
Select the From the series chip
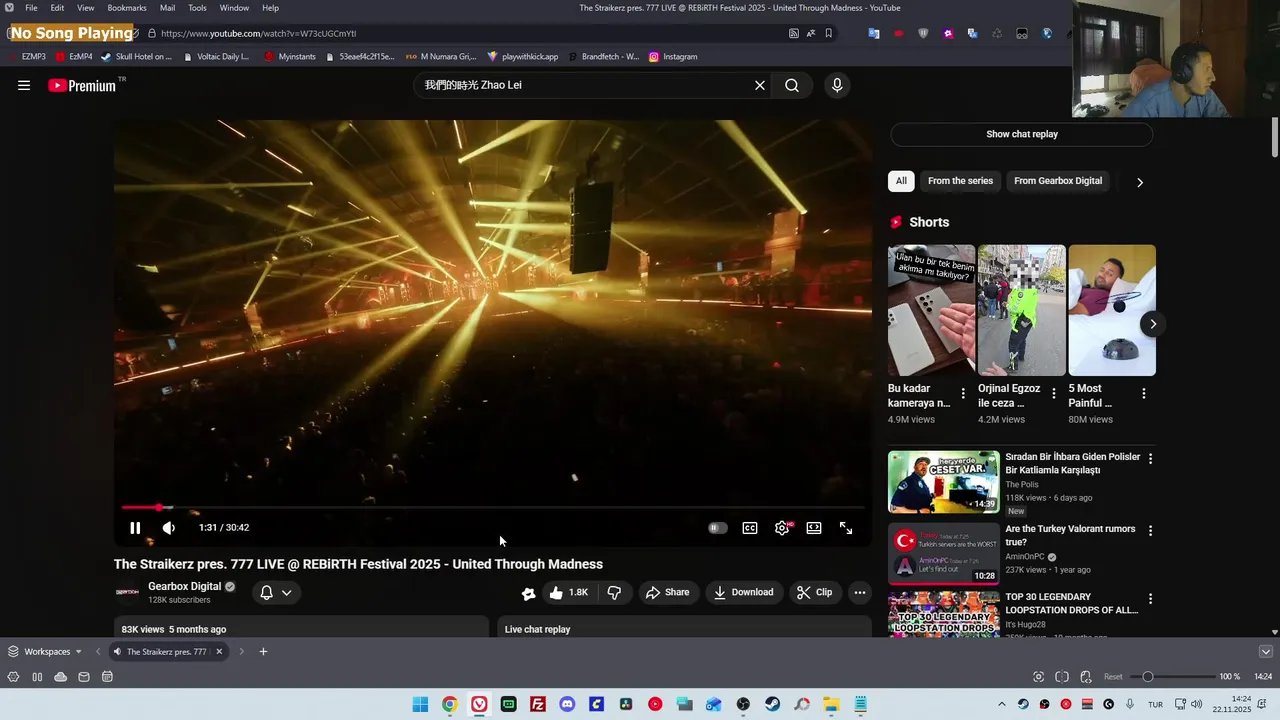[x=960, y=181]
